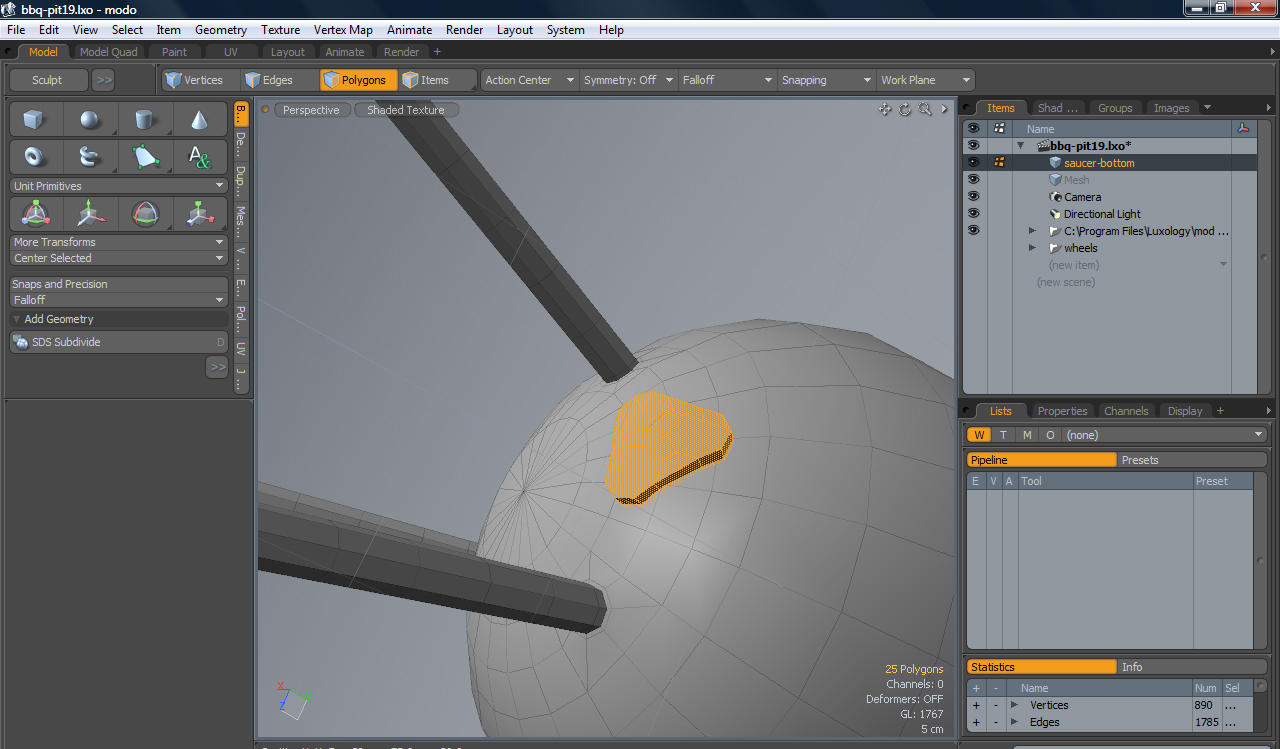
Task: Open the More Transforms dropdown
Action: tap(119, 242)
